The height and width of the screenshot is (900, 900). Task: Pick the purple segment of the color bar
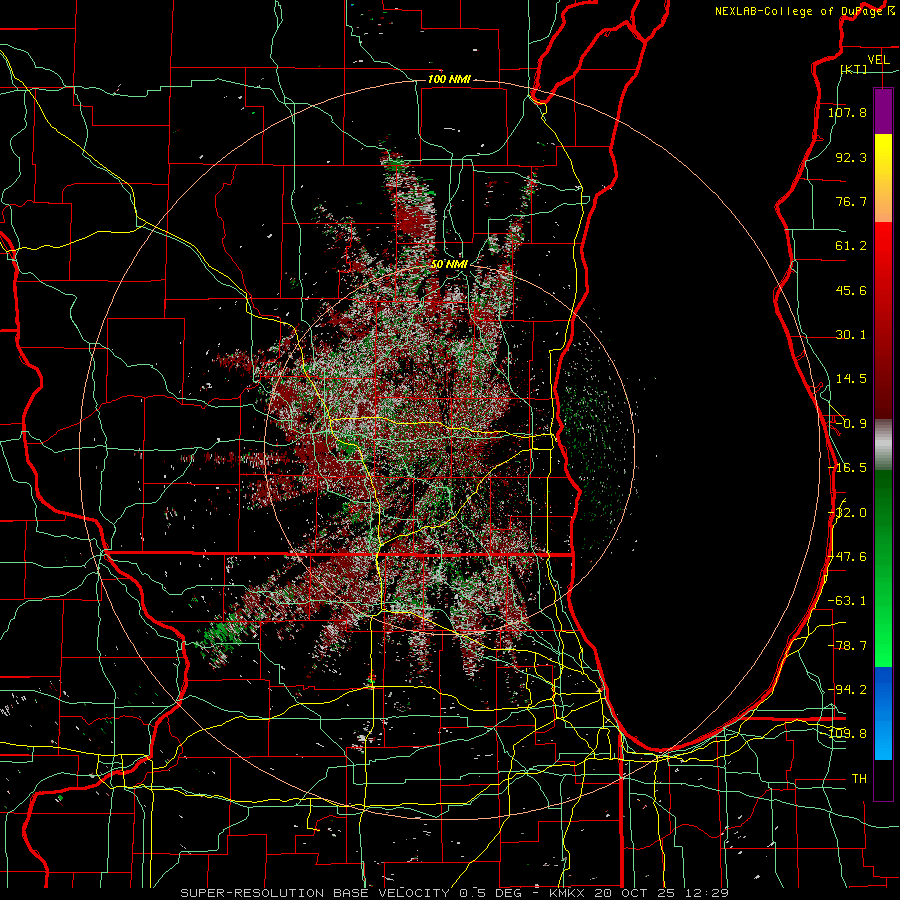pos(883,111)
